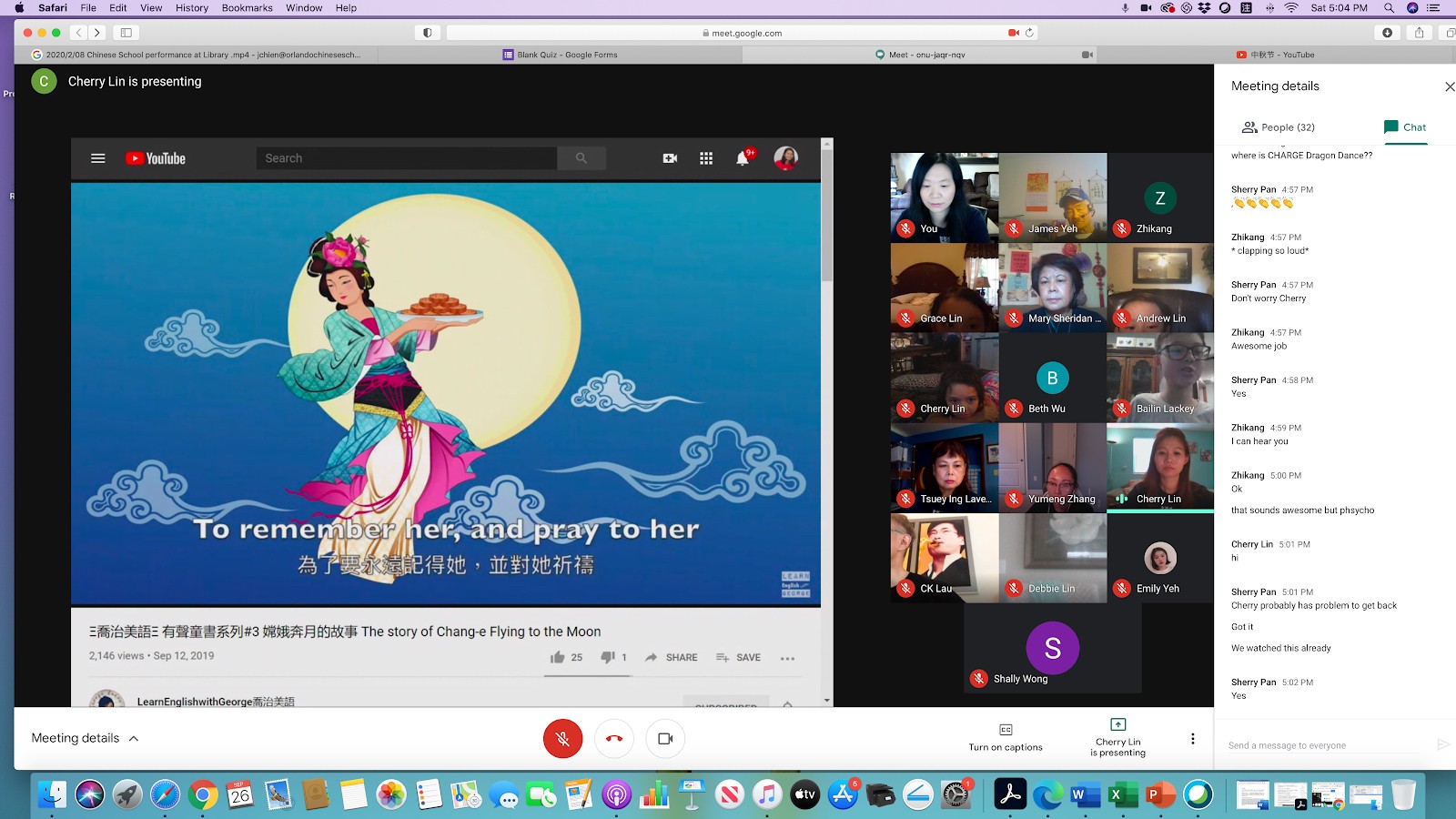Open Finder from the Dock
The image size is (1456, 819).
click(52, 794)
